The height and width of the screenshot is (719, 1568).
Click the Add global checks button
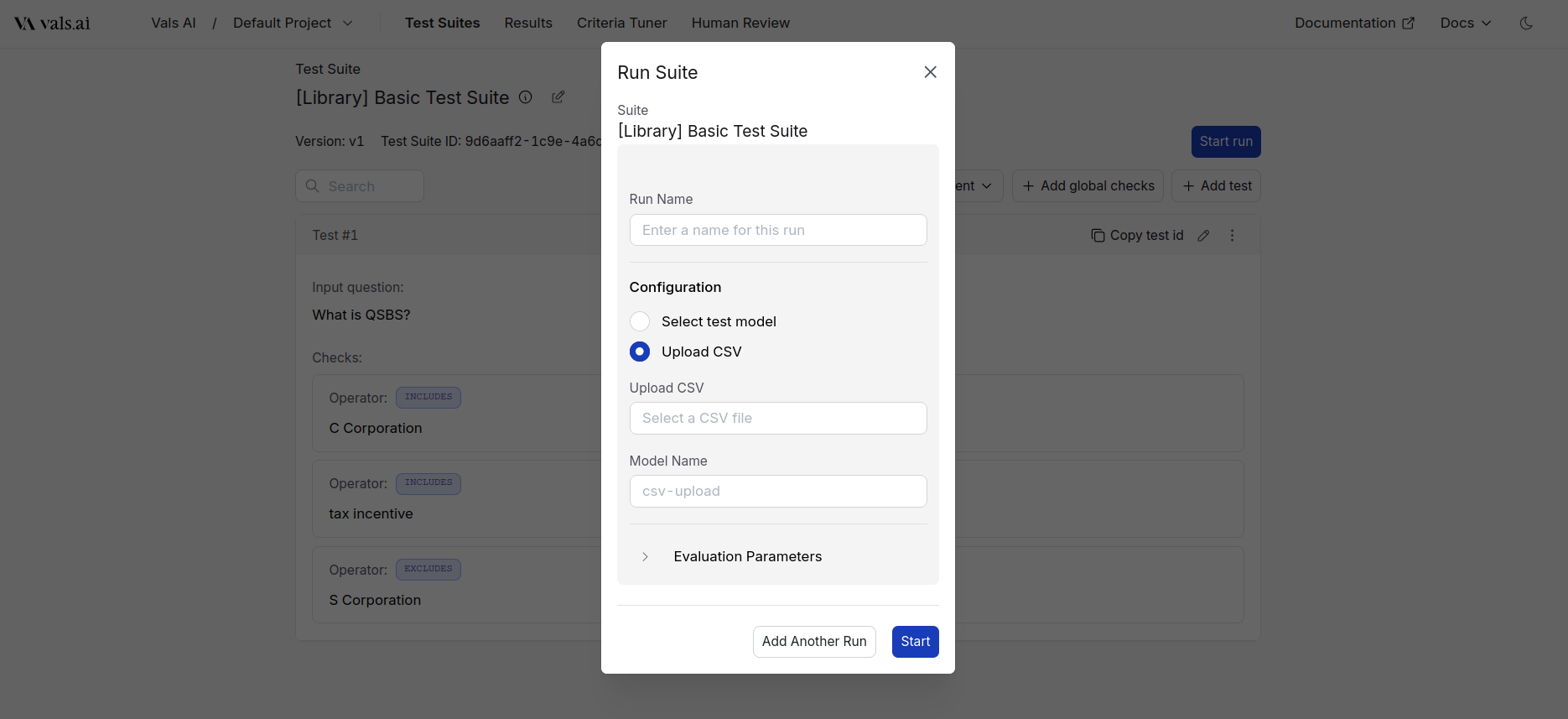1088,186
